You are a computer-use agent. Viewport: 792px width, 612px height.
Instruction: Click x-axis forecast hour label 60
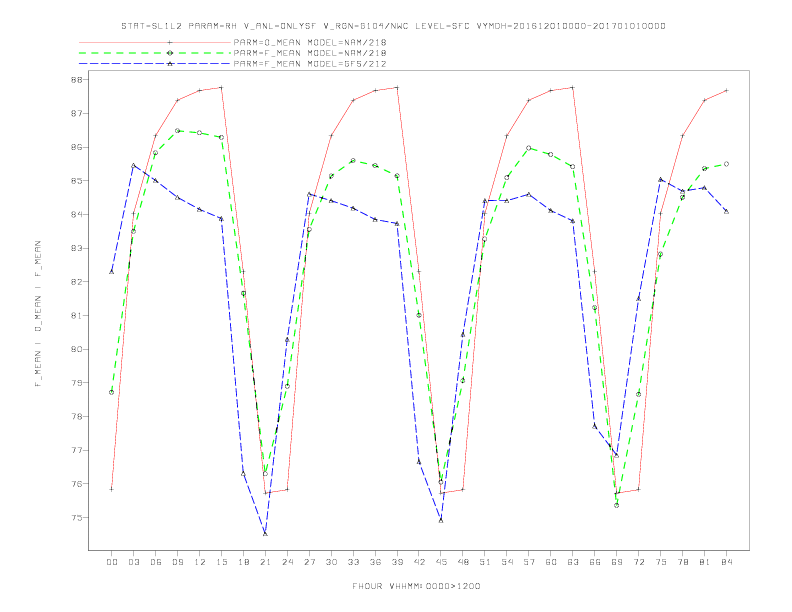click(x=551, y=562)
